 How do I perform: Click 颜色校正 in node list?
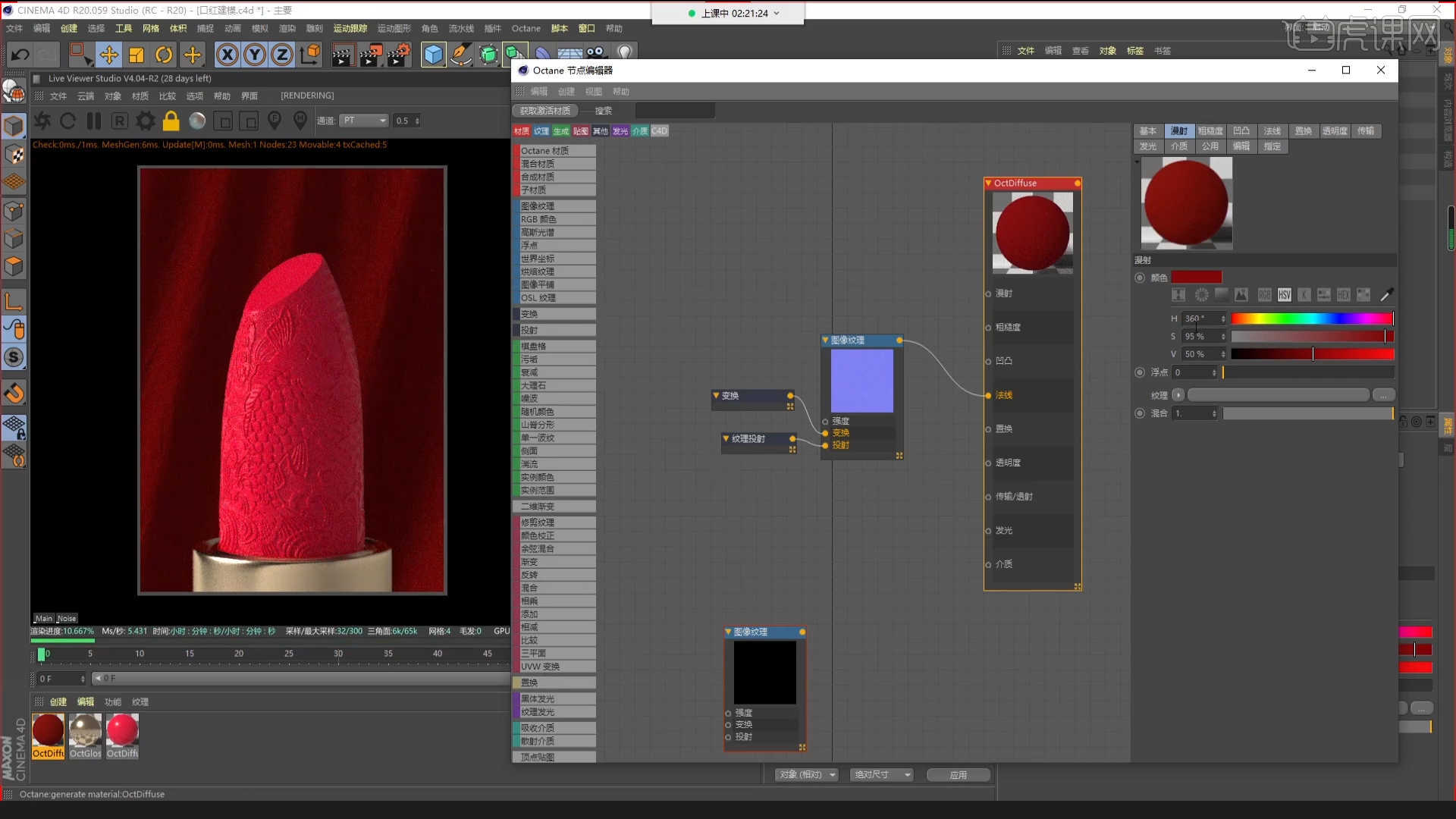point(556,535)
